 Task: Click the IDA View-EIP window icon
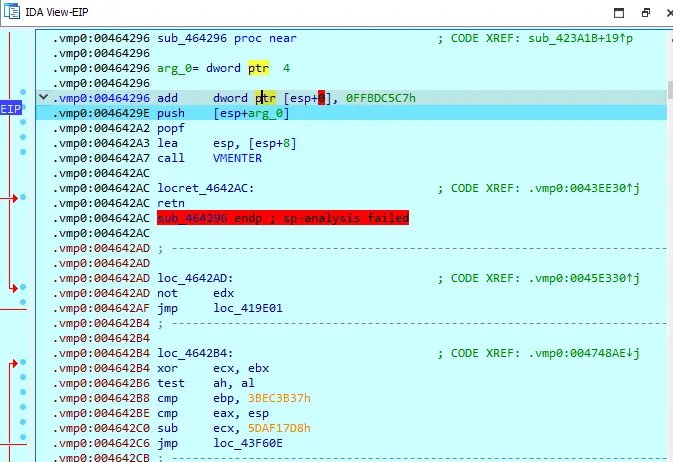(x=12, y=12)
